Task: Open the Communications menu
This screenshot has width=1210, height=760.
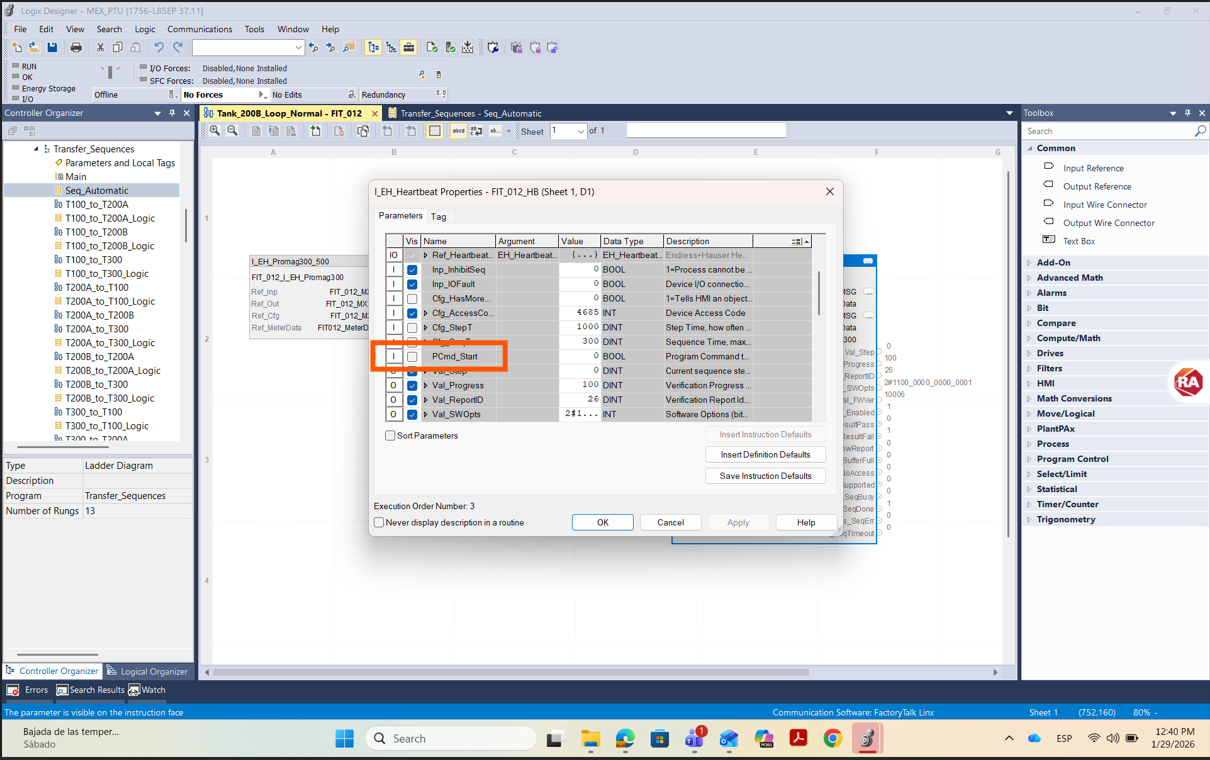Action: (199, 29)
